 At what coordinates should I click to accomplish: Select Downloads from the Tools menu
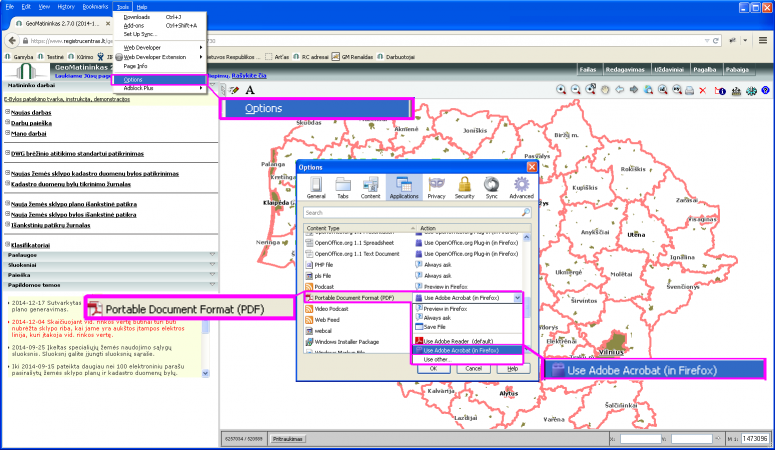tap(159, 17)
